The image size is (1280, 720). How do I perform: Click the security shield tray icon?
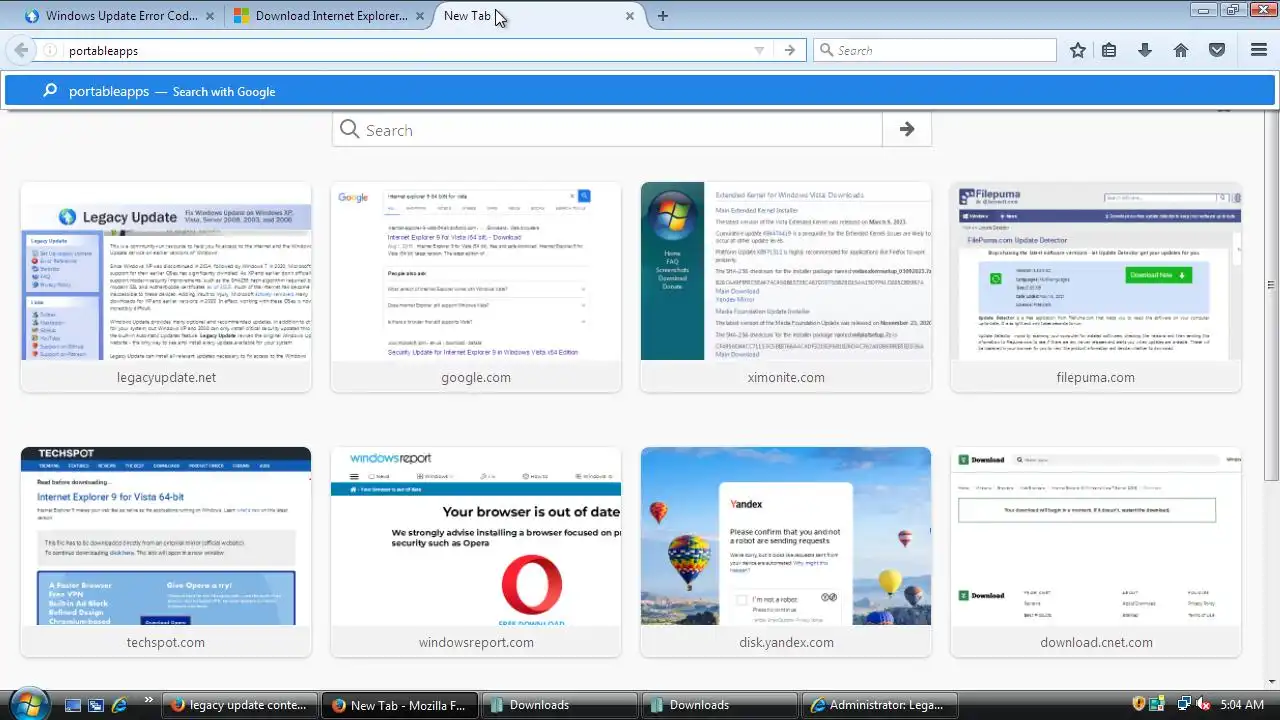(1139, 705)
